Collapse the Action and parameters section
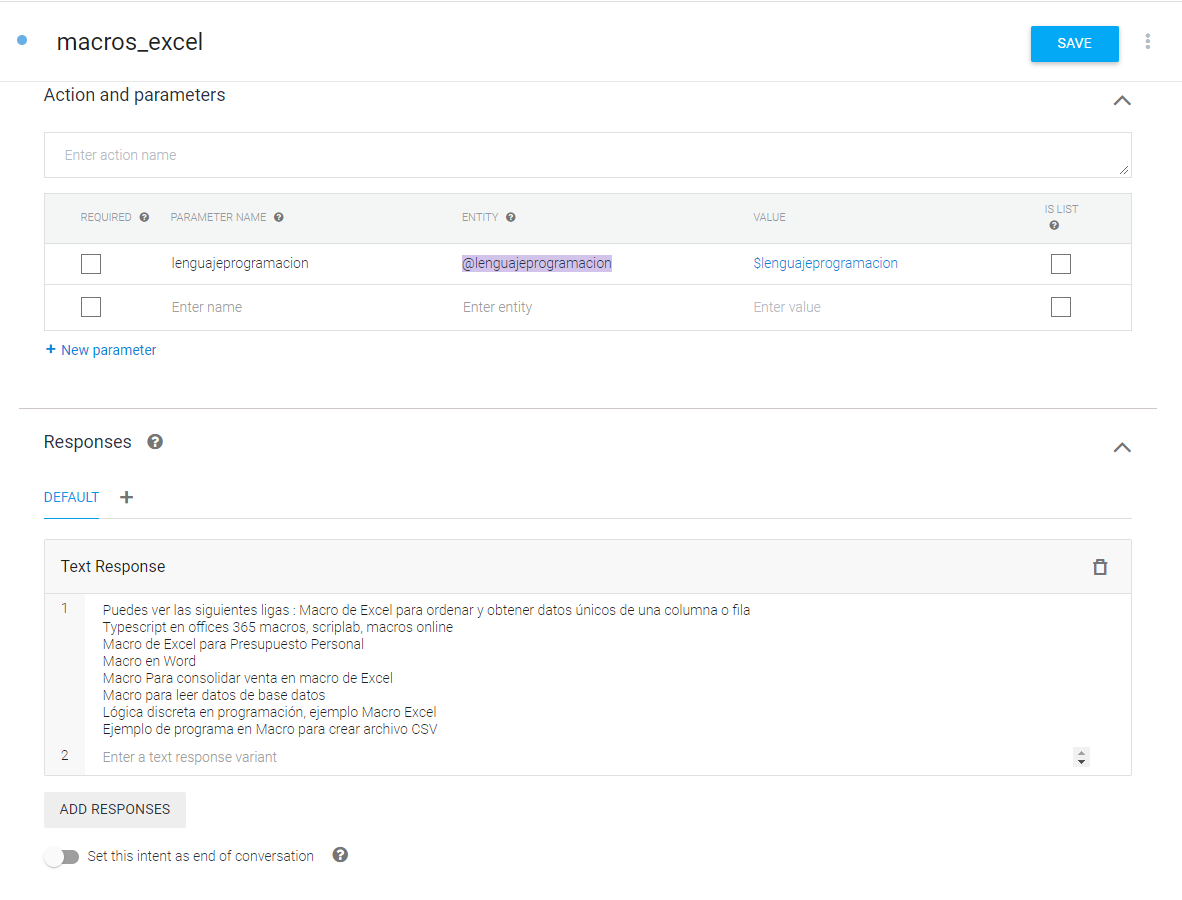This screenshot has height=900, width=1182. 1122,100
